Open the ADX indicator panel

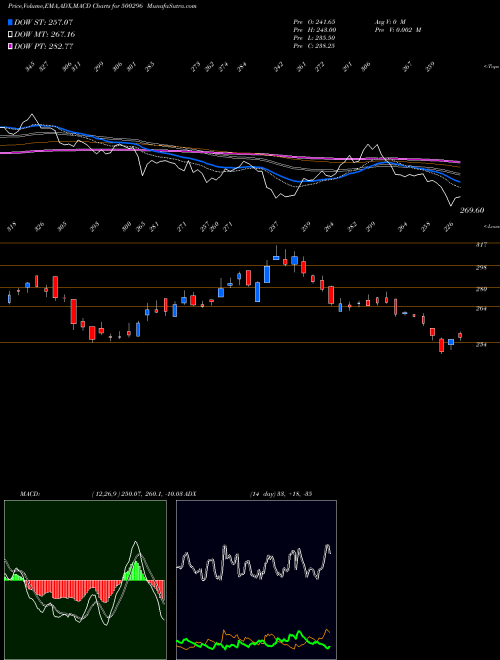coord(256,580)
